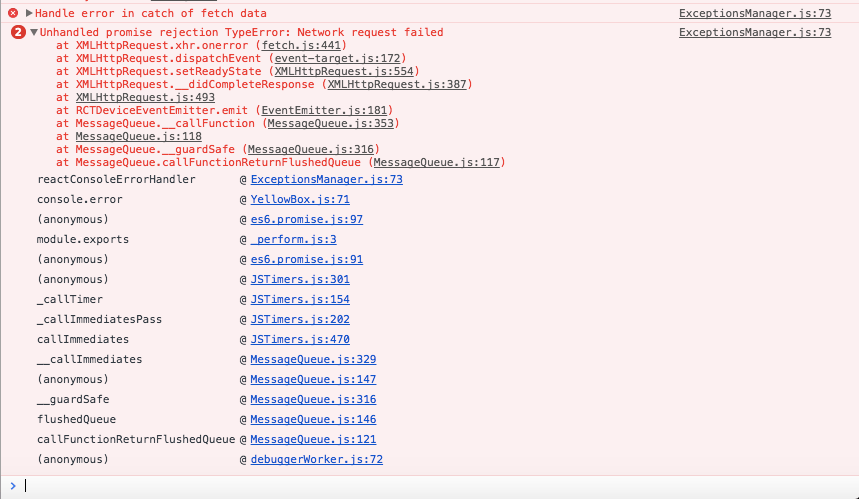Click 'reactConsoleErrorHandler' function name
The image size is (859, 499).
tap(116, 179)
